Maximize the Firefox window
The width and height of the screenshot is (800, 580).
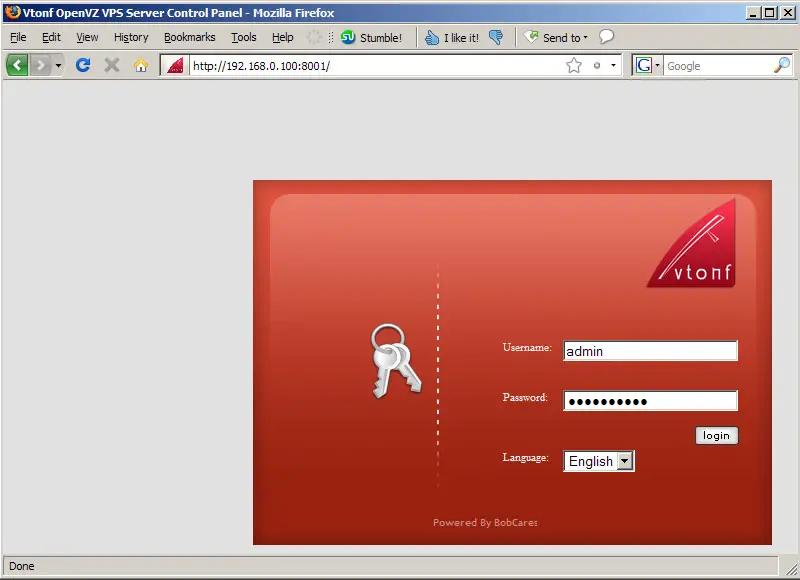tap(770, 13)
